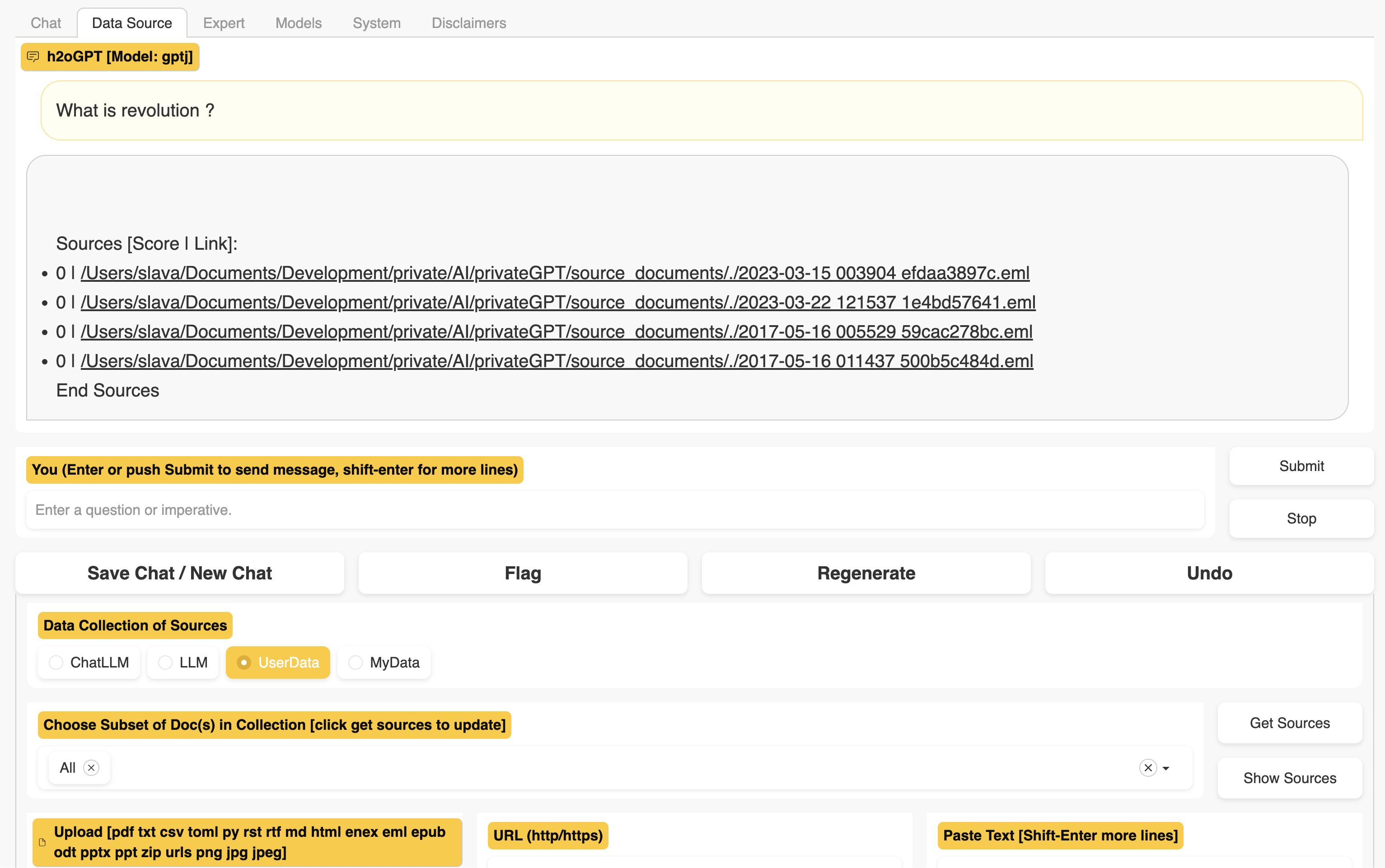Open the System tab

[x=376, y=23]
